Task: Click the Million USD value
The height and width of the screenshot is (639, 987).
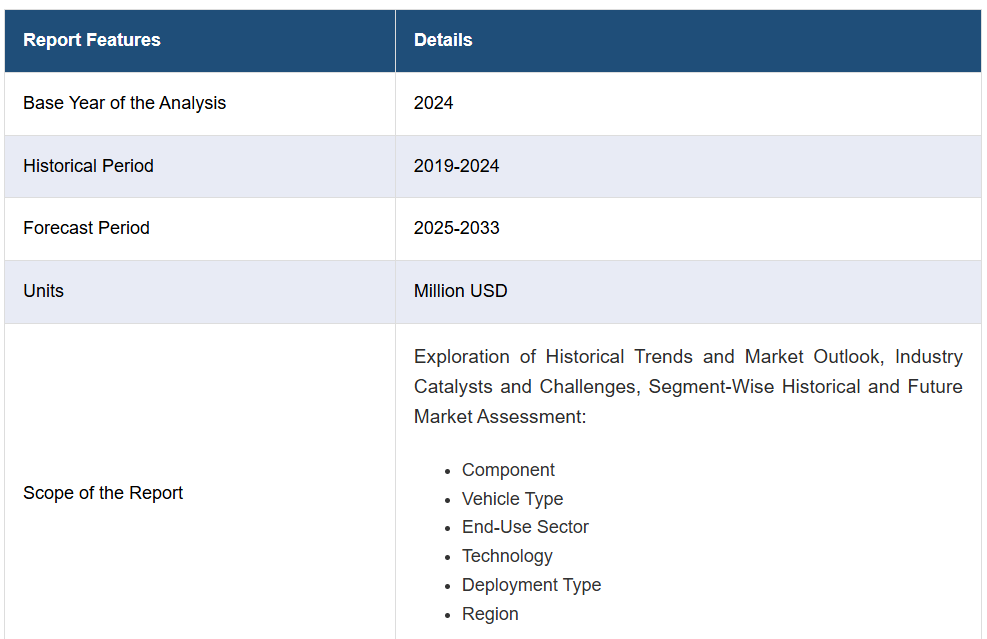Action: point(460,291)
